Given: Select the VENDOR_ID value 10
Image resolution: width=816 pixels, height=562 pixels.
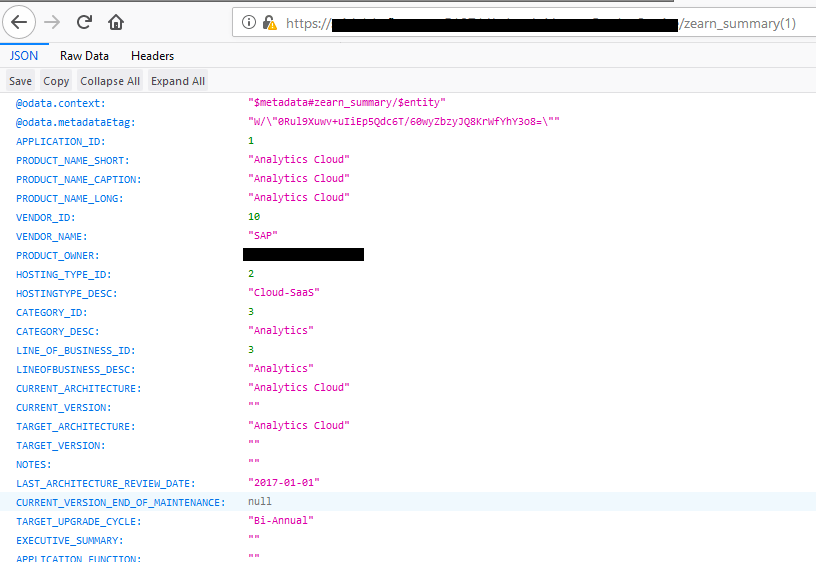Looking at the screenshot, I should click(x=254, y=216).
